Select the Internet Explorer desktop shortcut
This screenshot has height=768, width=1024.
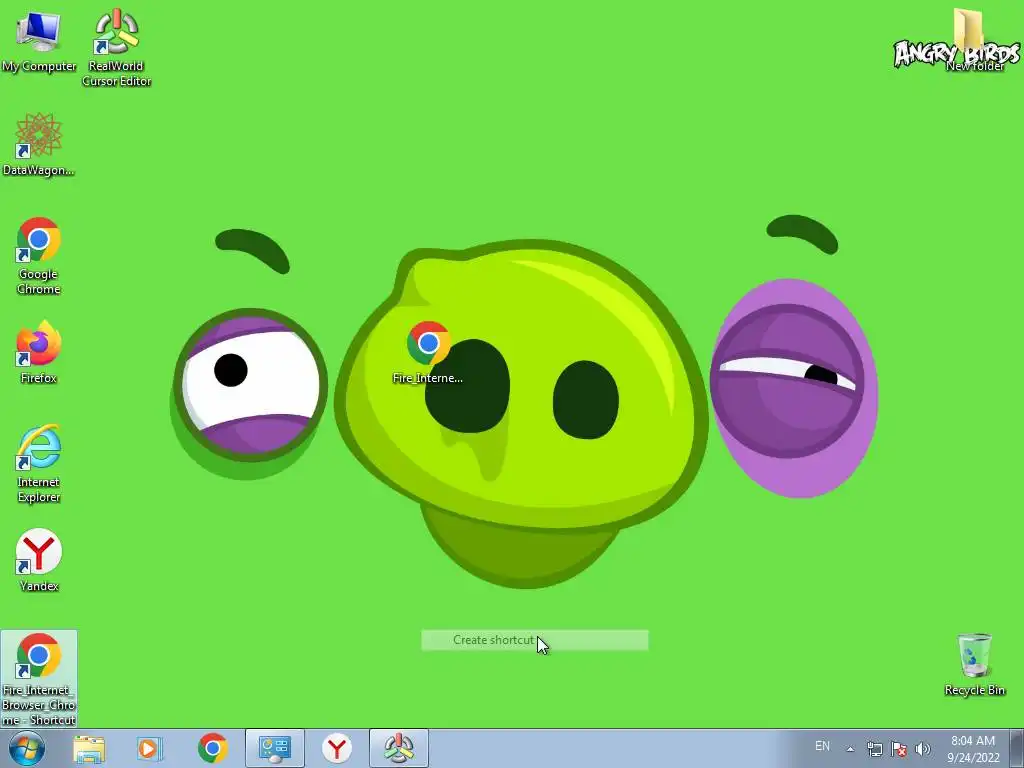pos(39,464)
